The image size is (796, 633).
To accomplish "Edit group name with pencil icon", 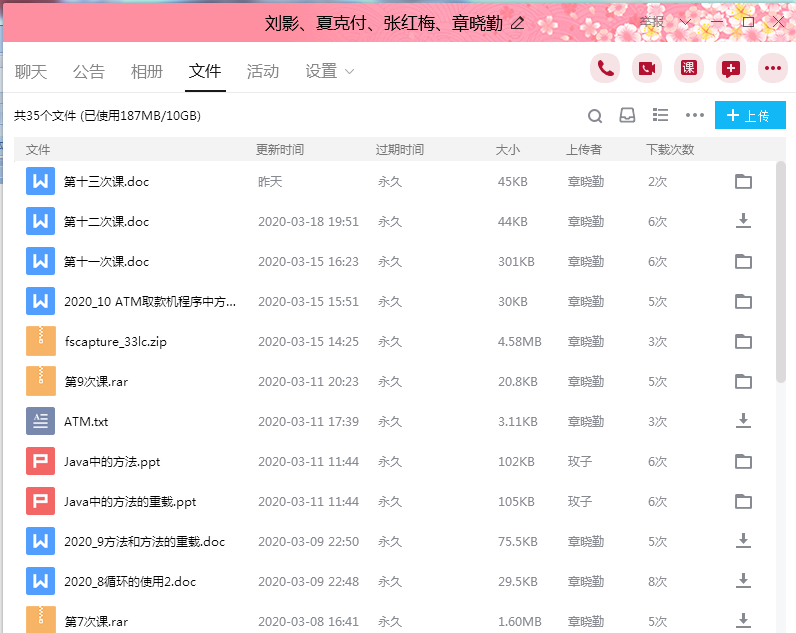I will coord(517,23).
